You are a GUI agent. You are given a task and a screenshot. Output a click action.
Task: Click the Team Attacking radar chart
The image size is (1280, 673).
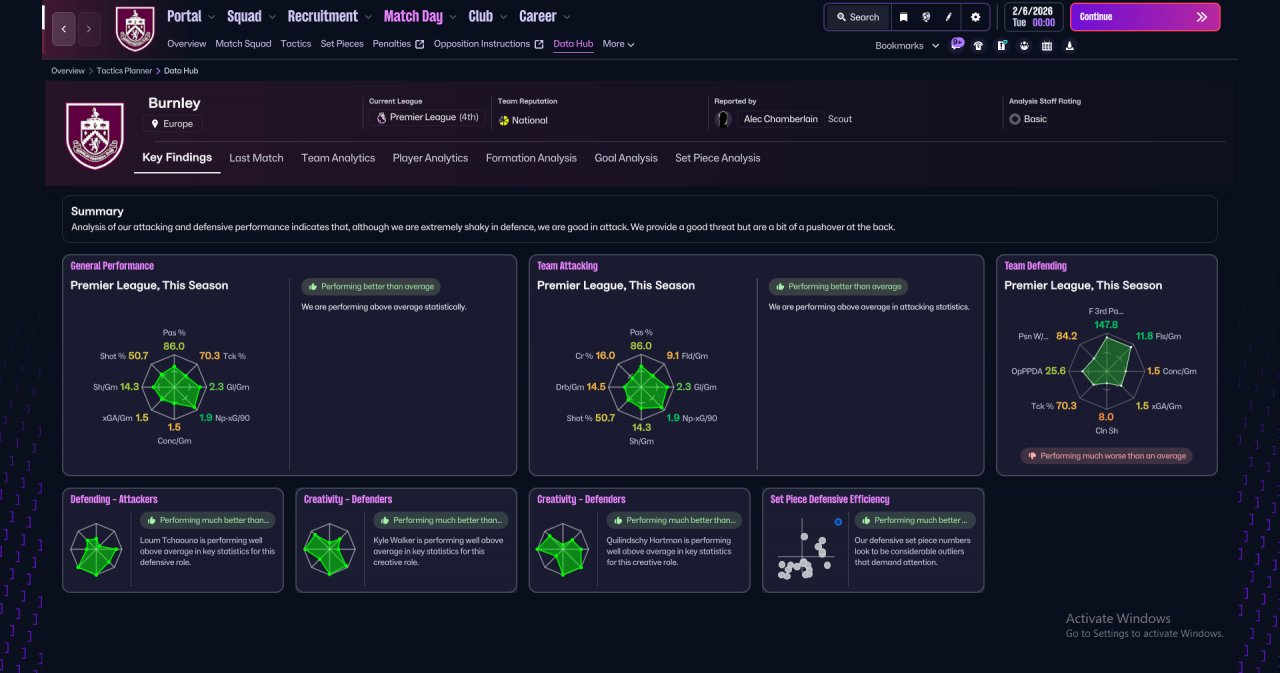click(x=643, y=387)
